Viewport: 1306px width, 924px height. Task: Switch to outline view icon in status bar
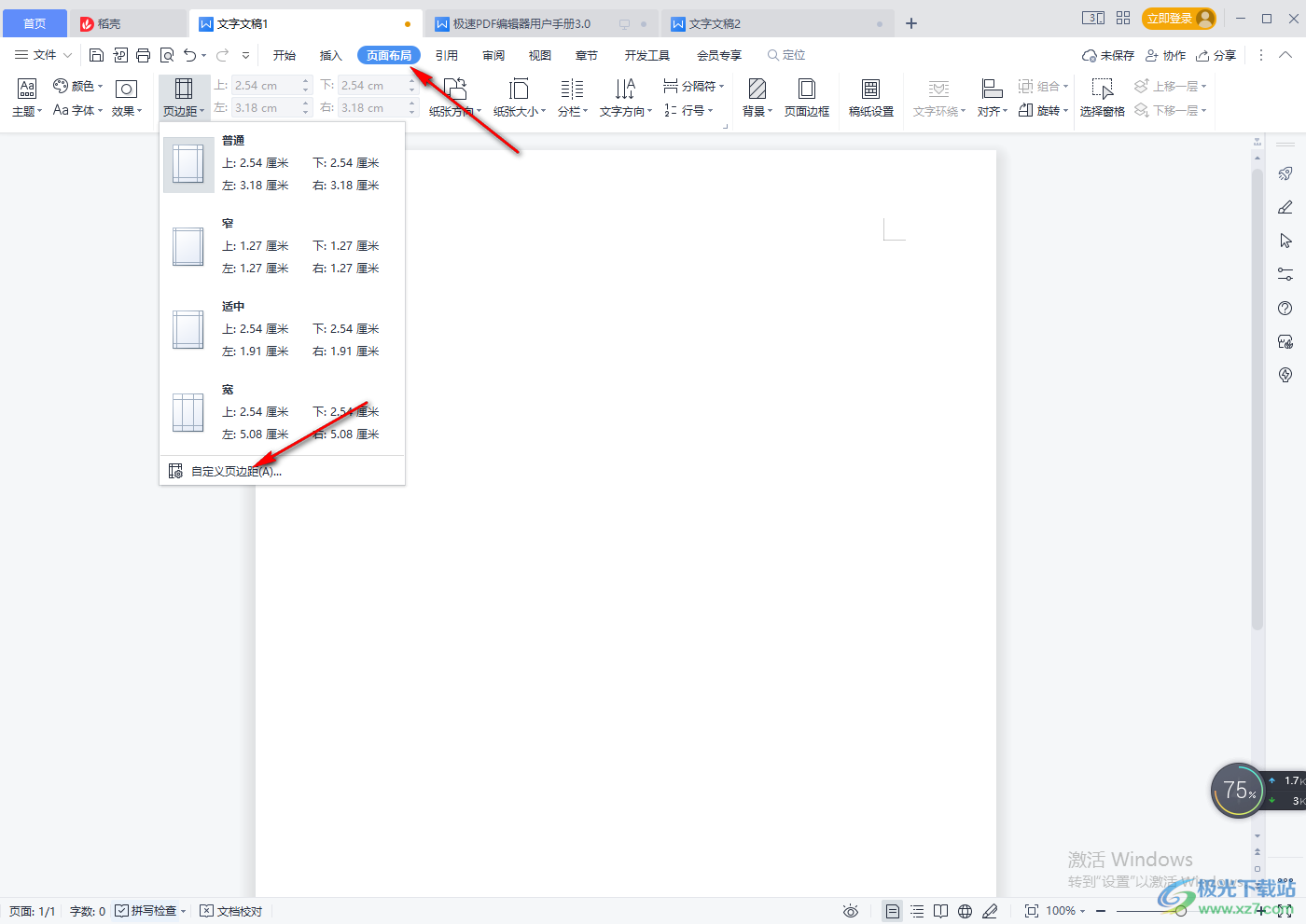pos(917,911)
